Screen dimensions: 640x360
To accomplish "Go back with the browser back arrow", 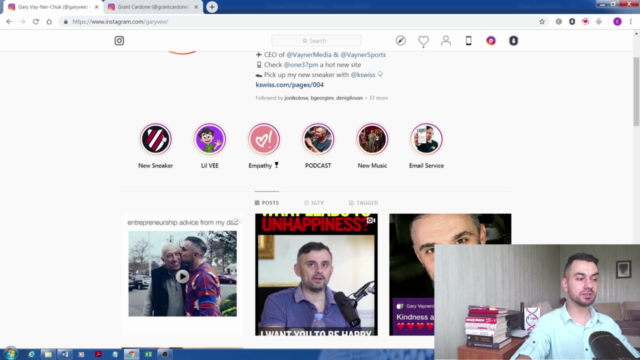I will [x=9, y=22].
